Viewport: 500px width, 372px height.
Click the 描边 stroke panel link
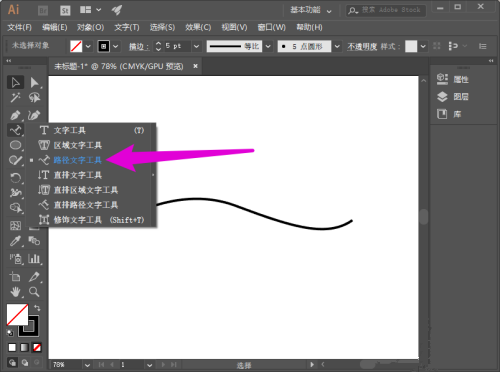138,47
